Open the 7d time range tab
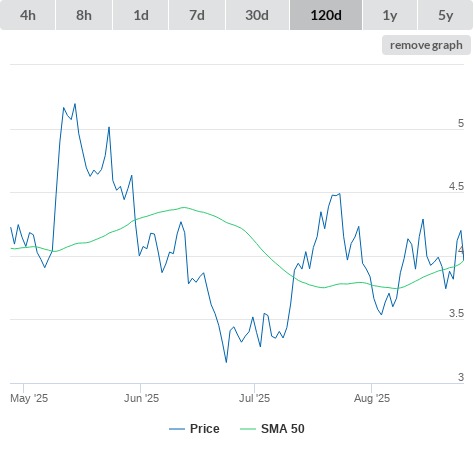474x455 pixels. [x=197, y=15]
